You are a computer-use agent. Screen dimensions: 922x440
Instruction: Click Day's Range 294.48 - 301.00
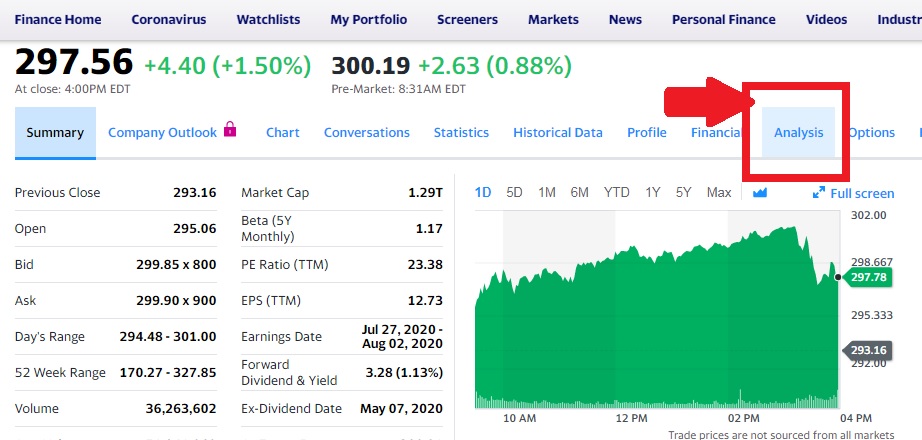(x=168, y=336)
